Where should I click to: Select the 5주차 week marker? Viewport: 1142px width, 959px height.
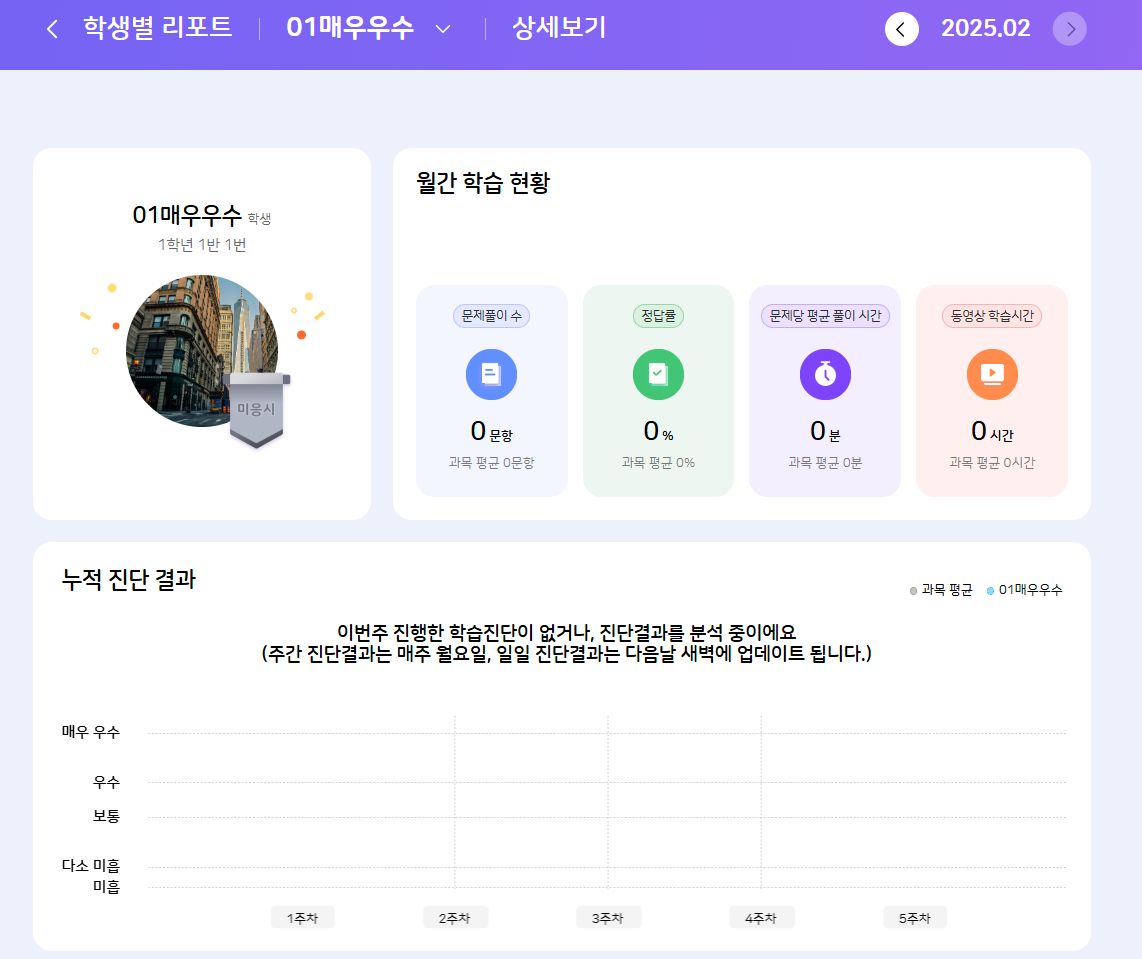pyautogui.click(x=914, y=918)
